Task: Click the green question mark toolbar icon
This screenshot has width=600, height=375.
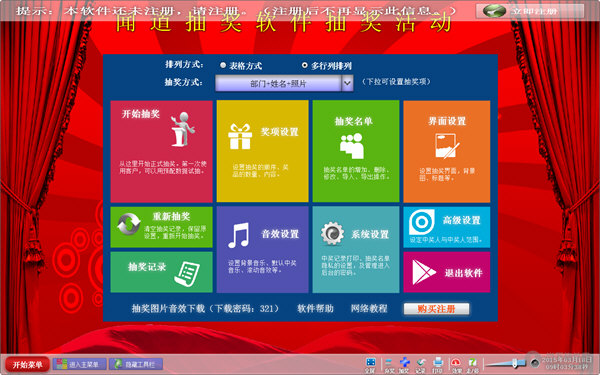Action: click(473, 364)
